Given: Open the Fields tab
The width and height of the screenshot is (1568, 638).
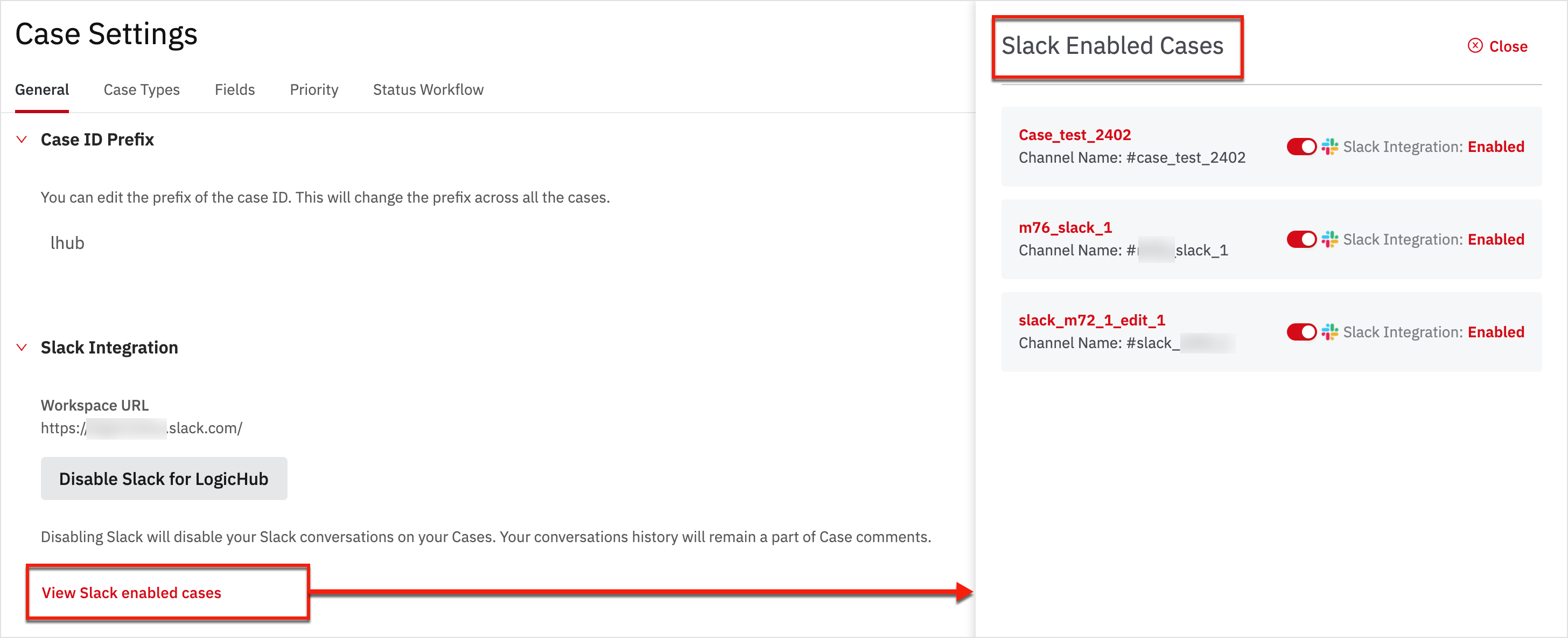Looking at the screenshot, I should (x=234, y=89).
